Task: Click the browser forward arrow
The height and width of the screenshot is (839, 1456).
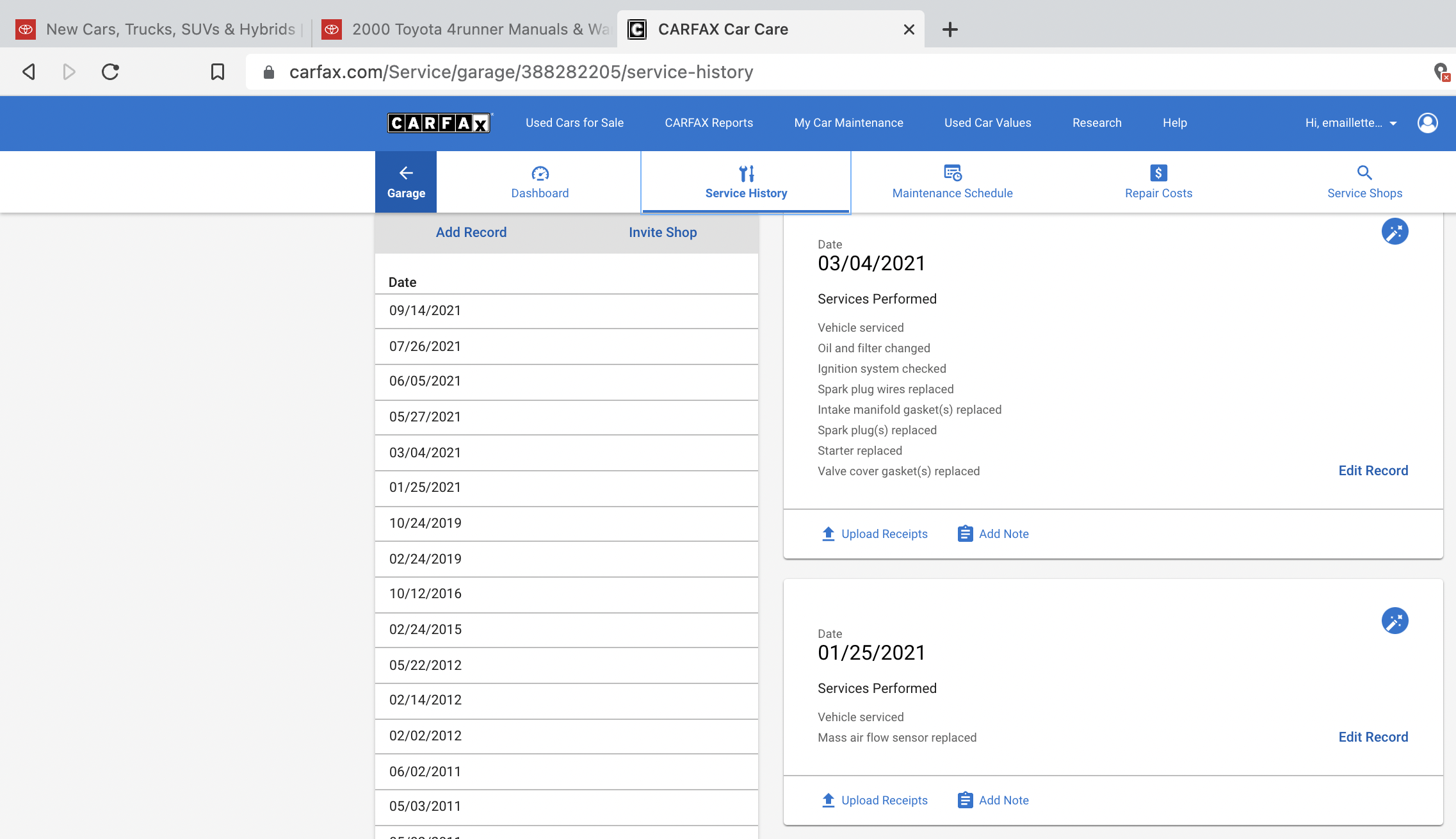Action: 69,71
